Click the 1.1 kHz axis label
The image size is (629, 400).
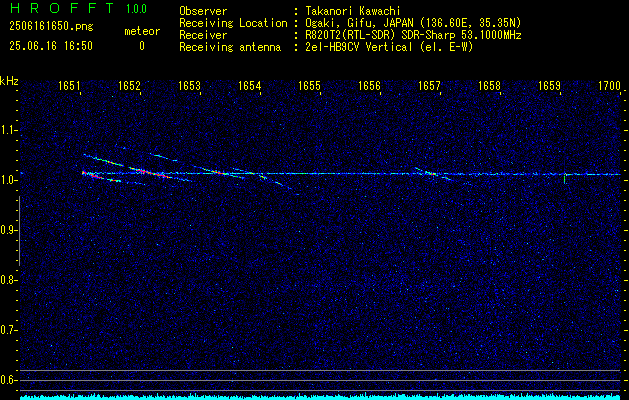[x=8, y=130]
